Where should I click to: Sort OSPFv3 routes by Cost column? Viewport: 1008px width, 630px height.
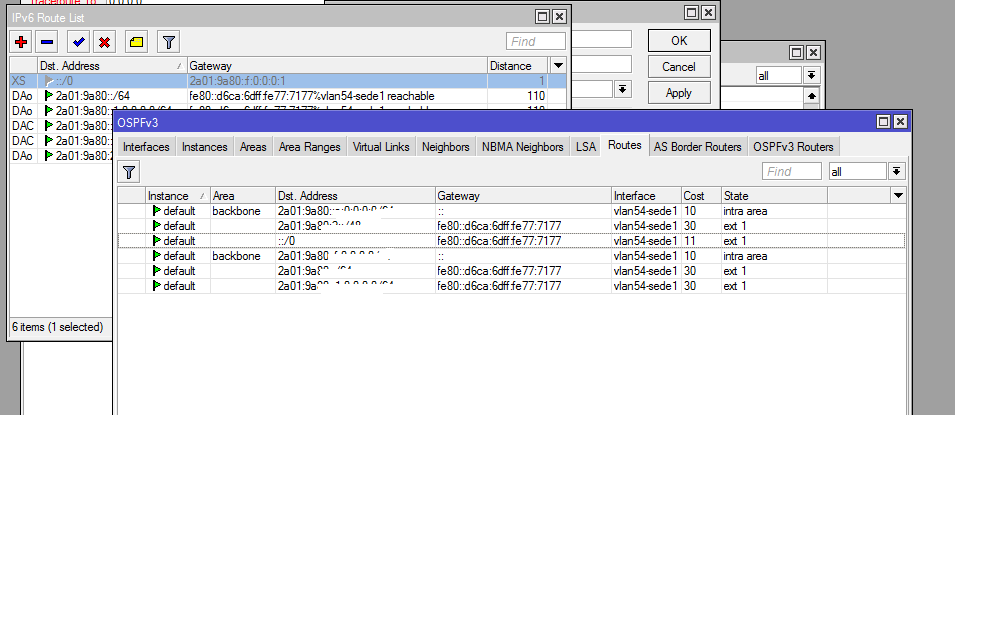(x=701, y=195)
